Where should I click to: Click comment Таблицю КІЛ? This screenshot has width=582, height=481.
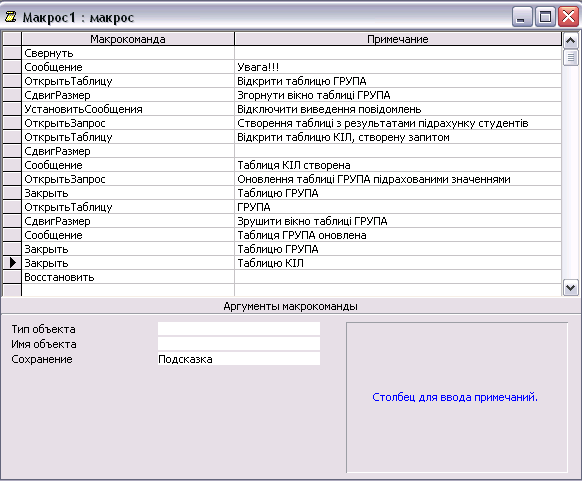pos(398,263)
